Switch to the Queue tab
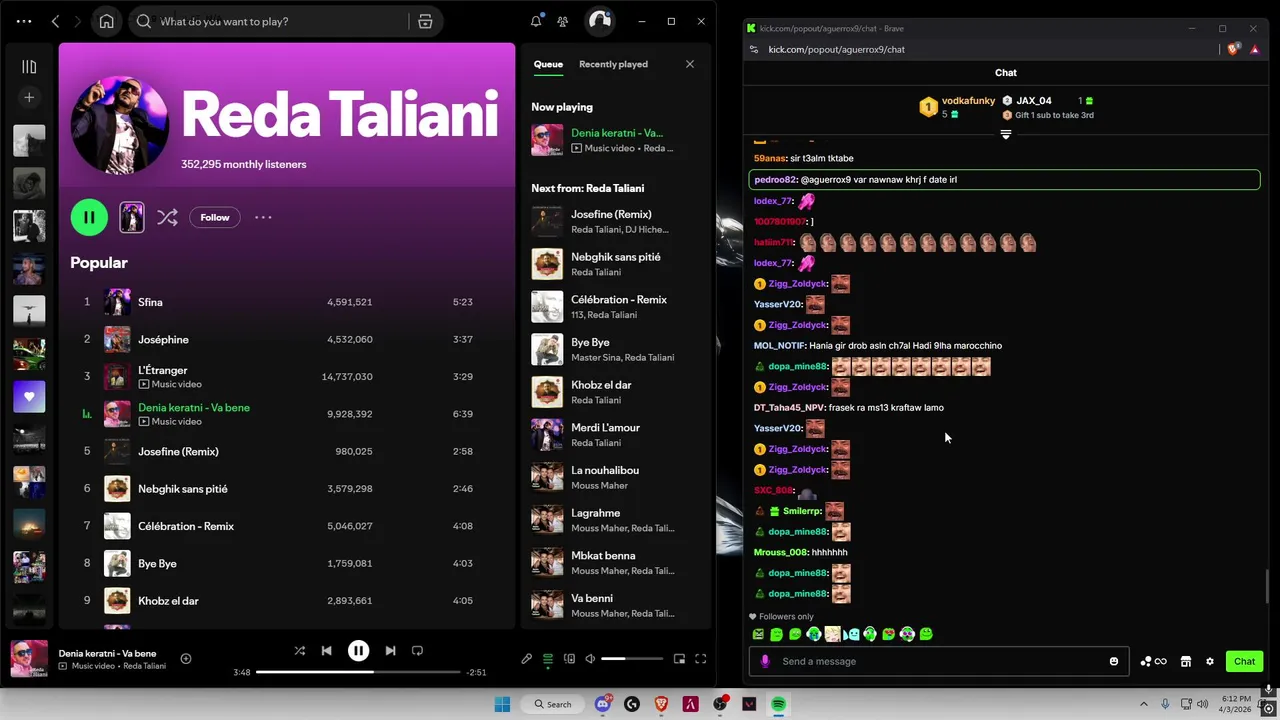This screenshot has height=720, width=1280. pos(548,64)
